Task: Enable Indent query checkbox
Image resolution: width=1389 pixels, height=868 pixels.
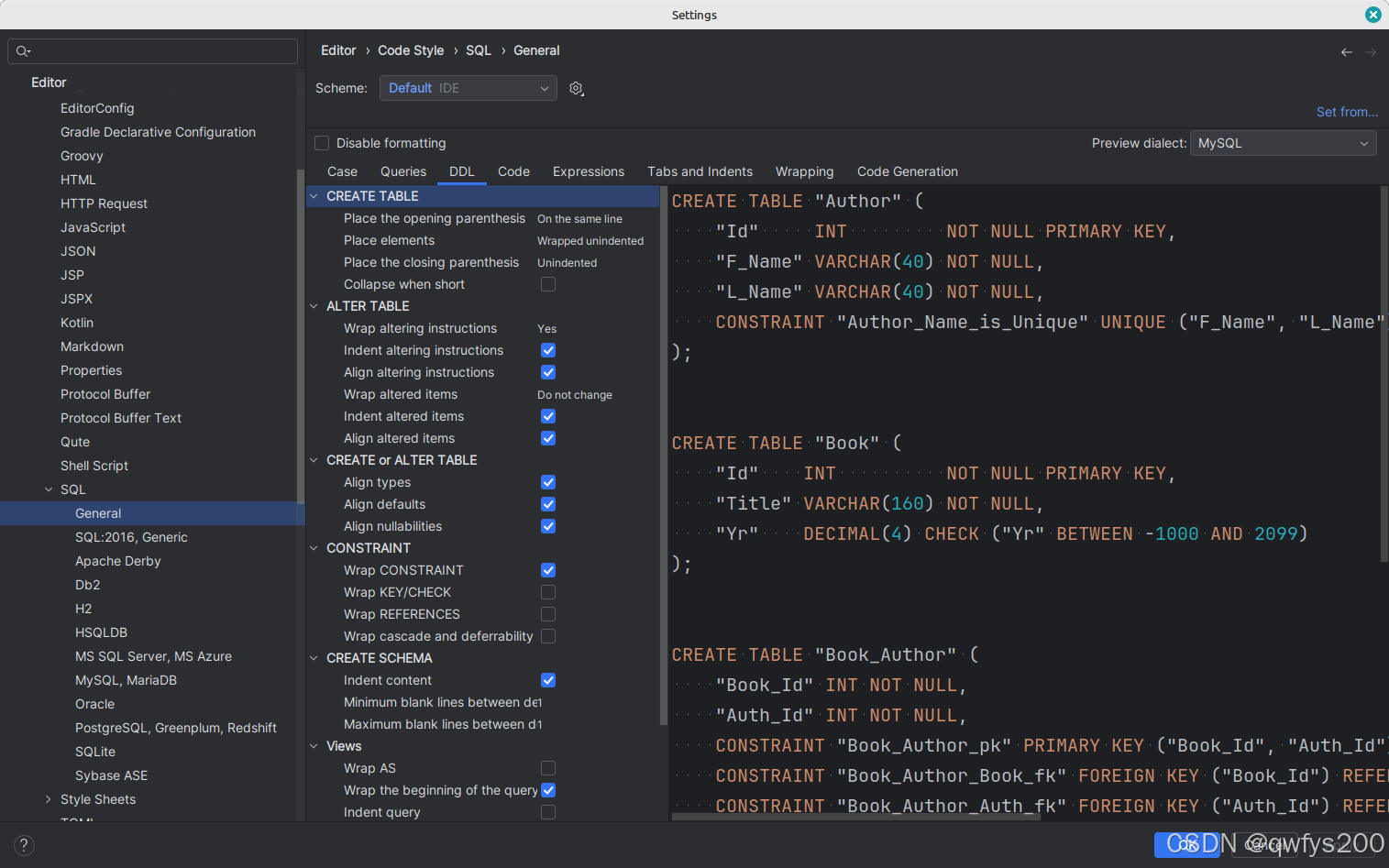Action: pos(548,812)
